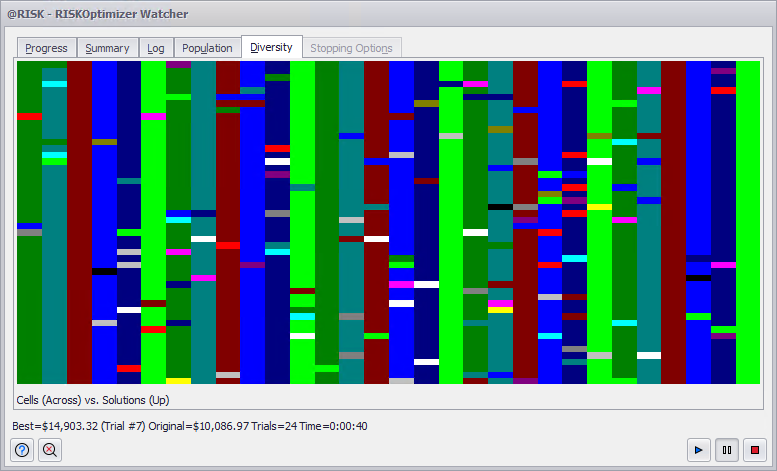Start the optimization with the play button

click(x=699, y=450)
